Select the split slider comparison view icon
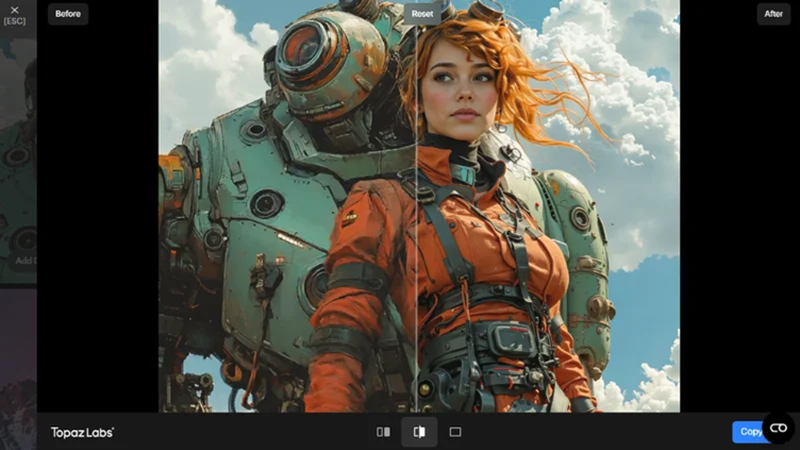The width and height of the screenshot is (800, 450). coord(419,432)
